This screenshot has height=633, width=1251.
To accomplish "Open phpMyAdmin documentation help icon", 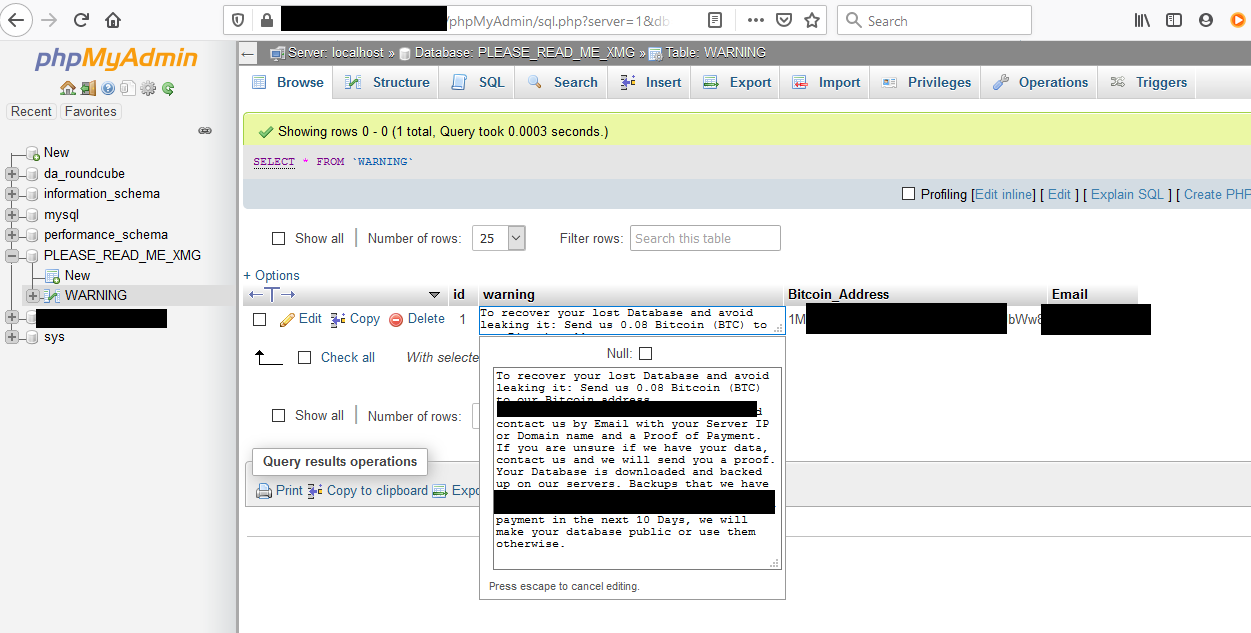I will (x=108, y=88).
